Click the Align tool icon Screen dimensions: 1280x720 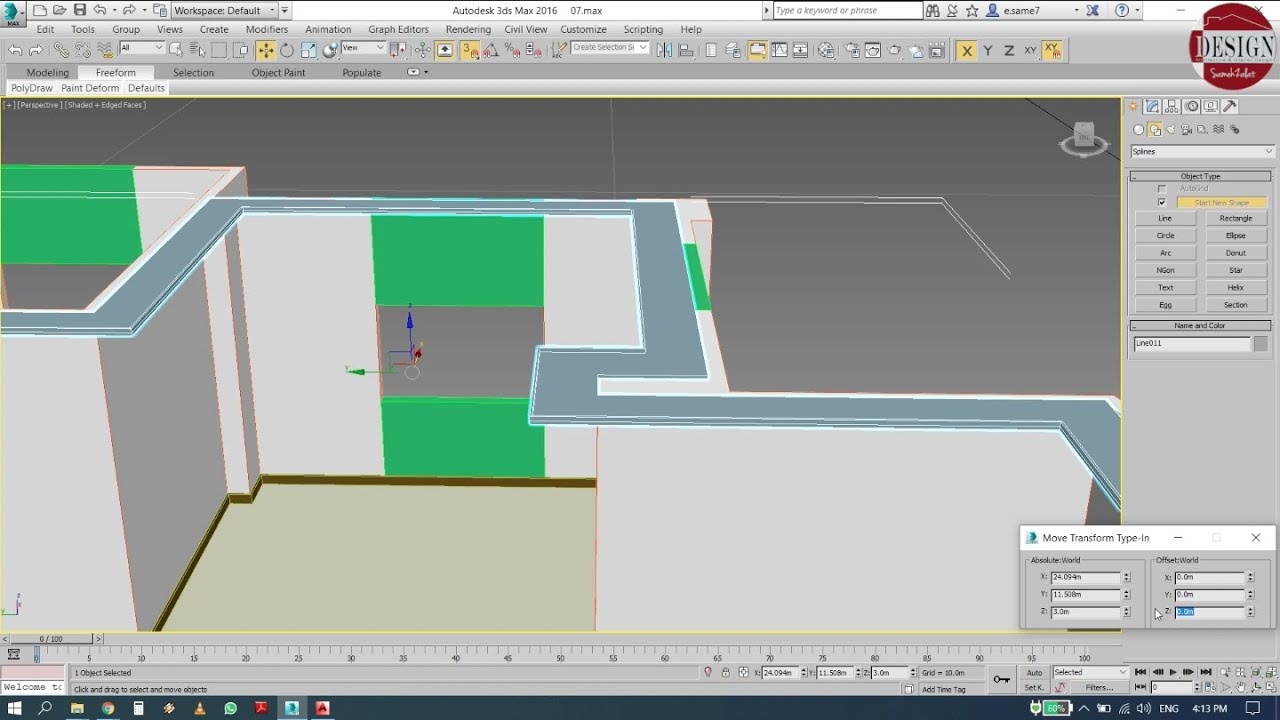(x=685, y=50)
